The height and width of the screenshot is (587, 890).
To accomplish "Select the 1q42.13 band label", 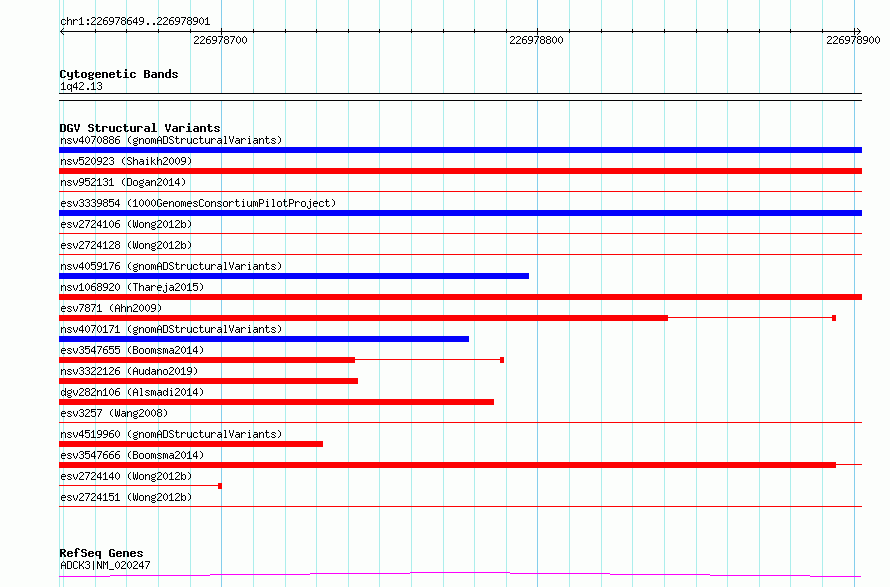I will [x=81, y=86].
